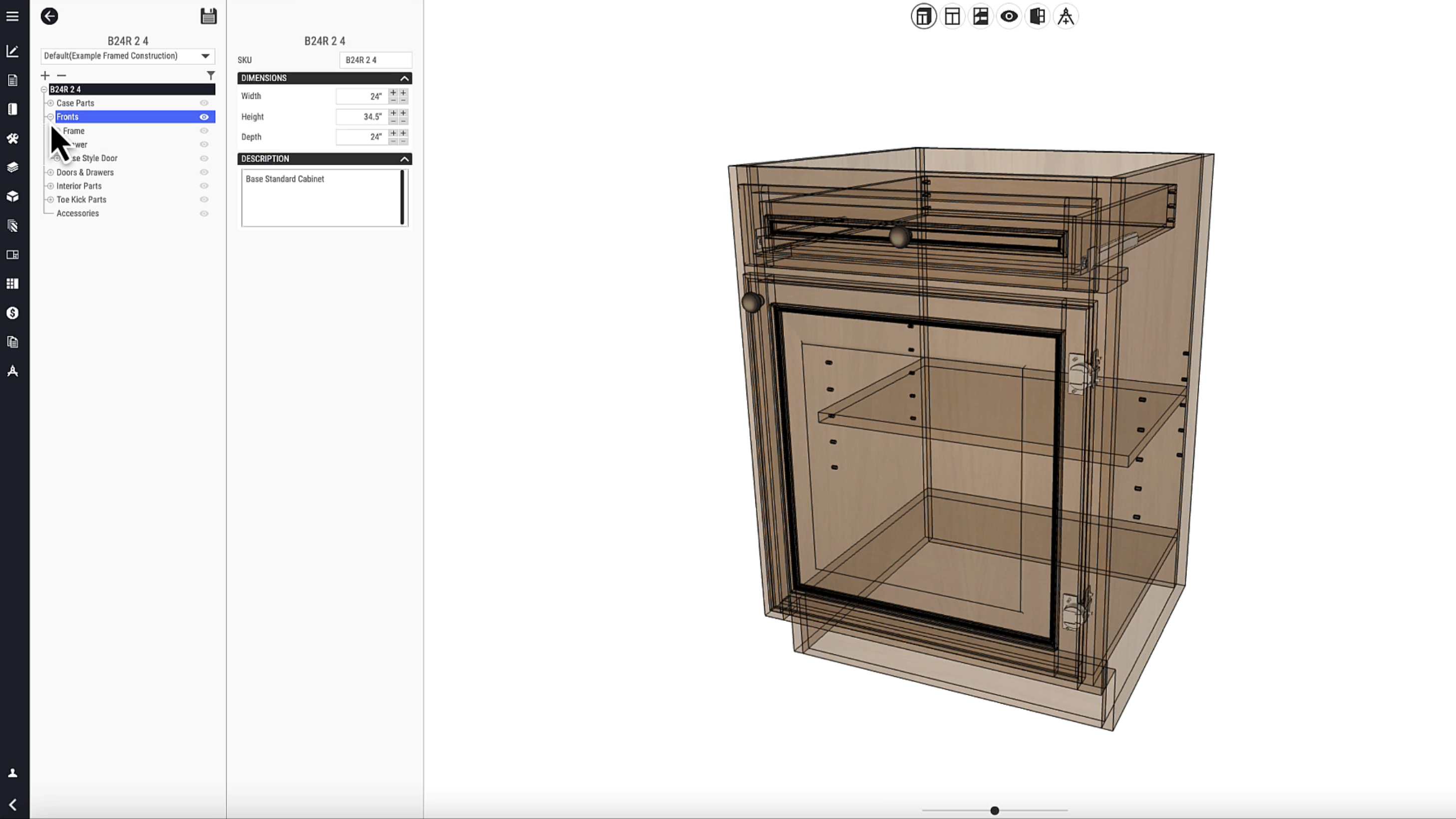Hide Toe Kick Parts using eye icon

click(204, 199)
